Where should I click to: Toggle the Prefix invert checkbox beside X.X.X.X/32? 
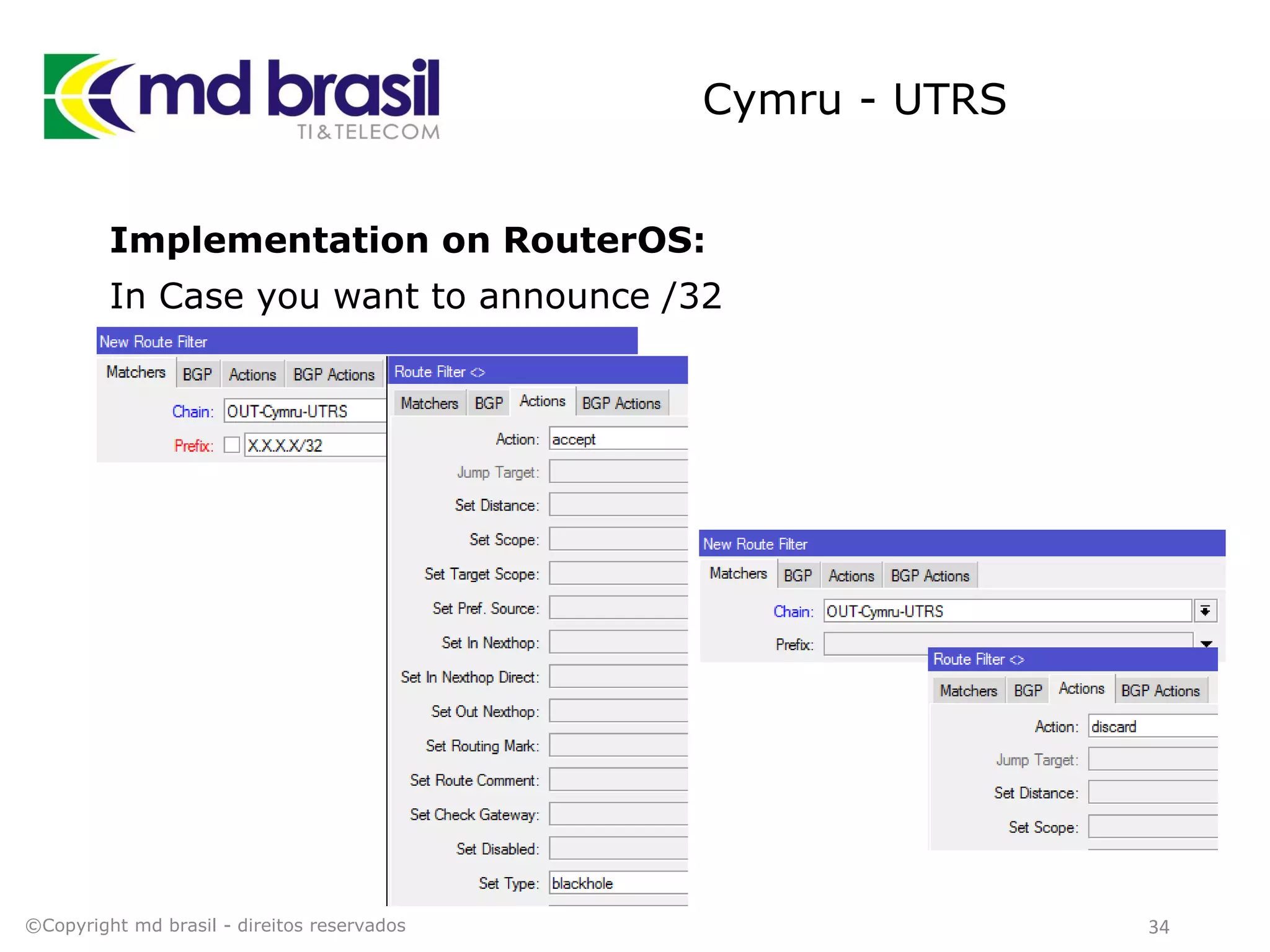click(232, 445)
